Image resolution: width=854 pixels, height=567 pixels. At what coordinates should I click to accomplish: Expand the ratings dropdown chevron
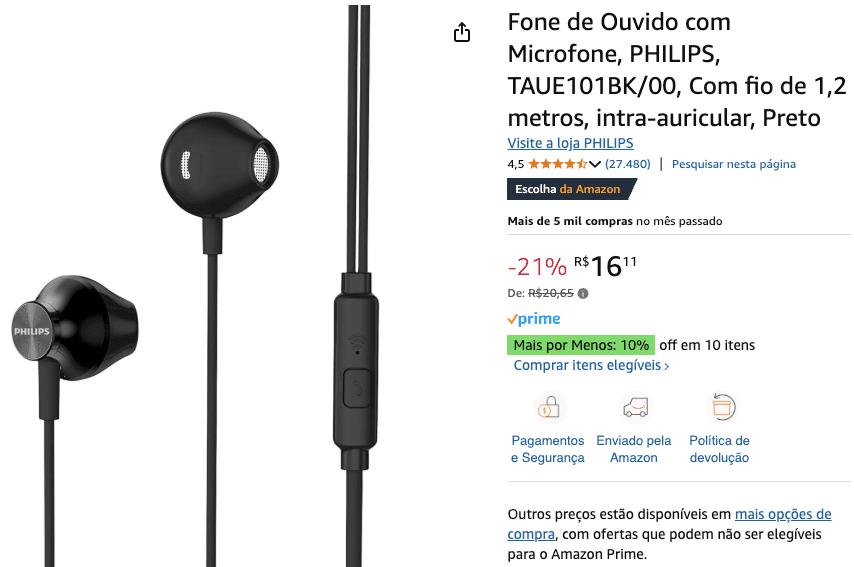pyautogui.click(x=595, y=164)
